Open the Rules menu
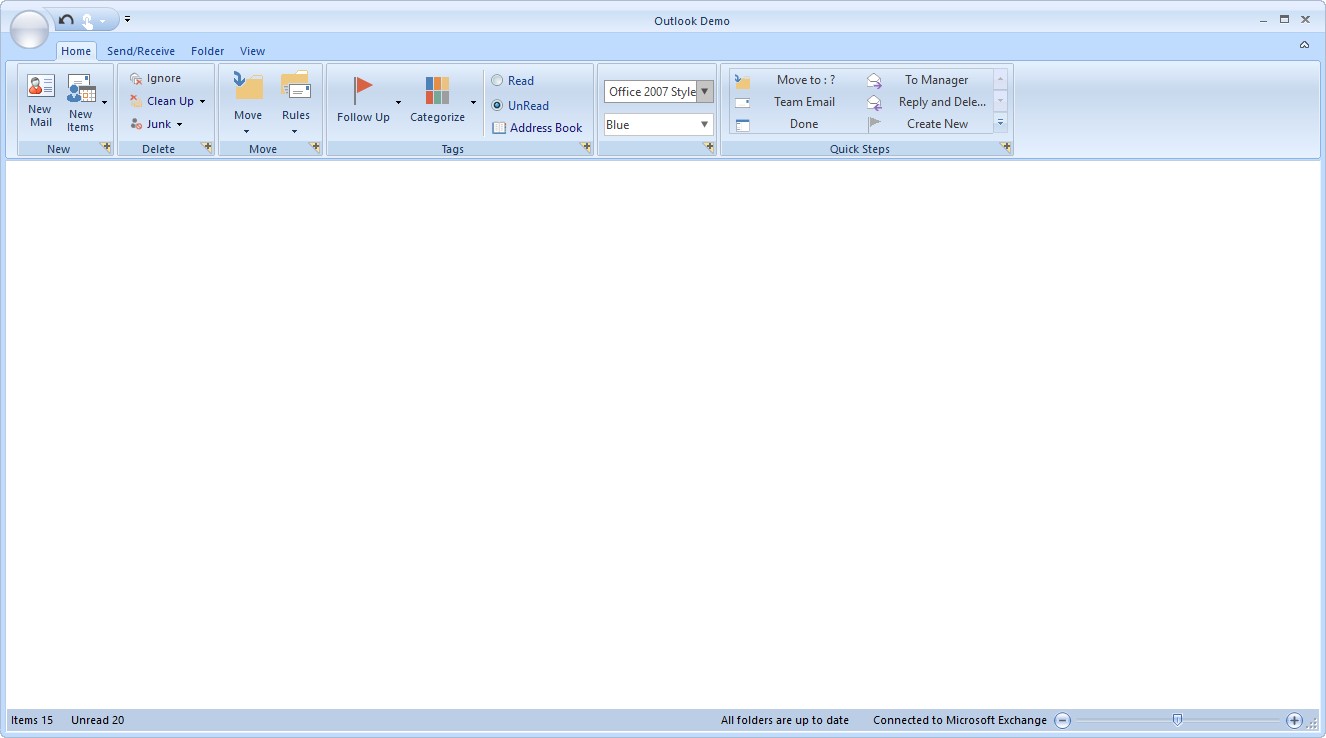Screen dimensions: 1326x738 [x=295, y=103]
